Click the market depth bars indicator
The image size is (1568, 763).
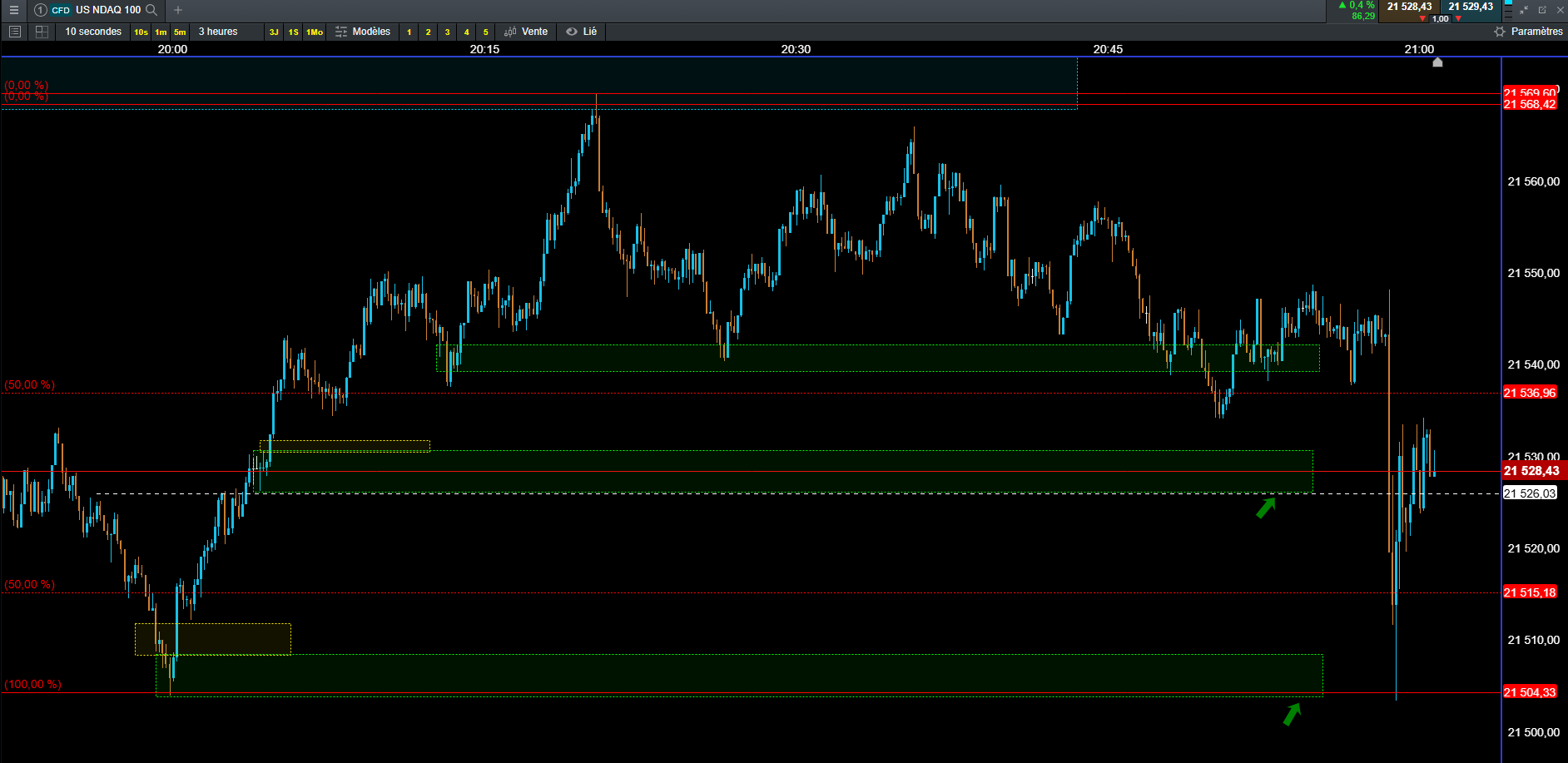pyautogui.click(x=1508, y=10)
